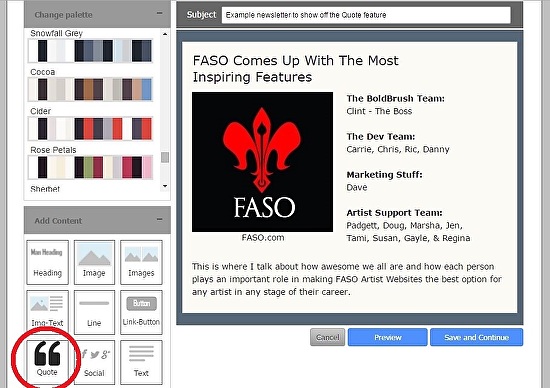The image size is (550, 388).
Task: Click the FASO.com caption
Action: (x=263, y=238)
